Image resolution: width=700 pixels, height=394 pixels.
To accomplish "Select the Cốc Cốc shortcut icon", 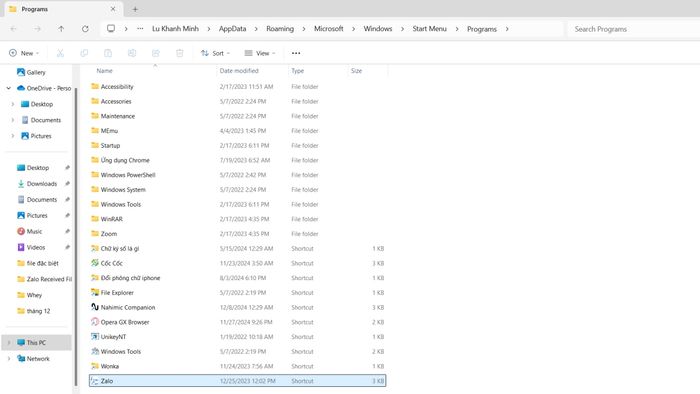I will [95, 263].
